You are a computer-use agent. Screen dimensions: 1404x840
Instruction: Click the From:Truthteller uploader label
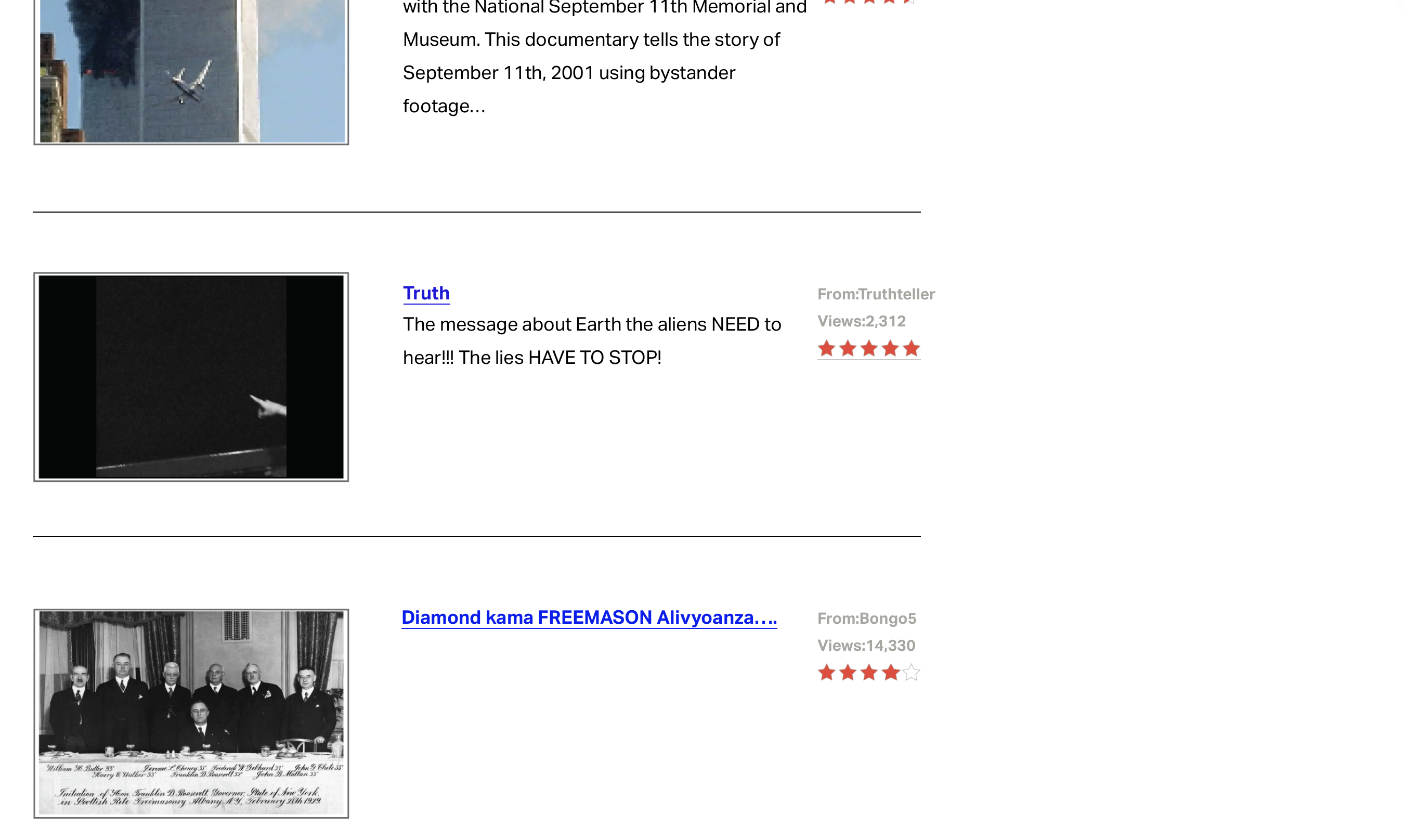(876, 294)
